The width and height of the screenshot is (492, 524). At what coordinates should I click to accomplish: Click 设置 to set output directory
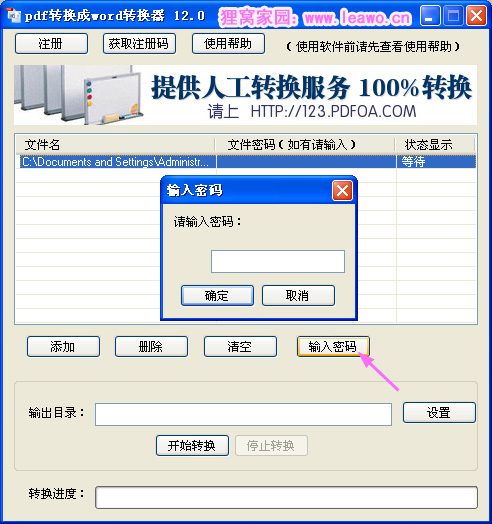pos(439,412)
